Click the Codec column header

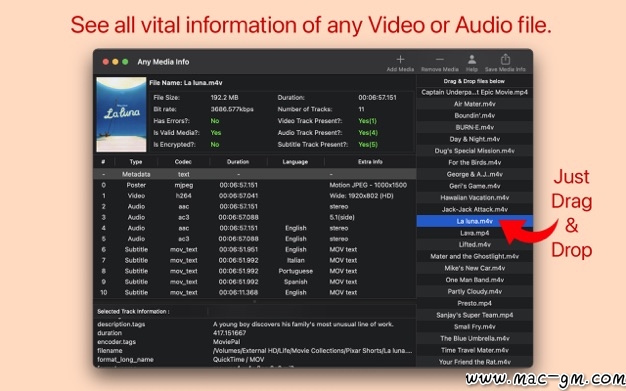(x=183, y=162)
